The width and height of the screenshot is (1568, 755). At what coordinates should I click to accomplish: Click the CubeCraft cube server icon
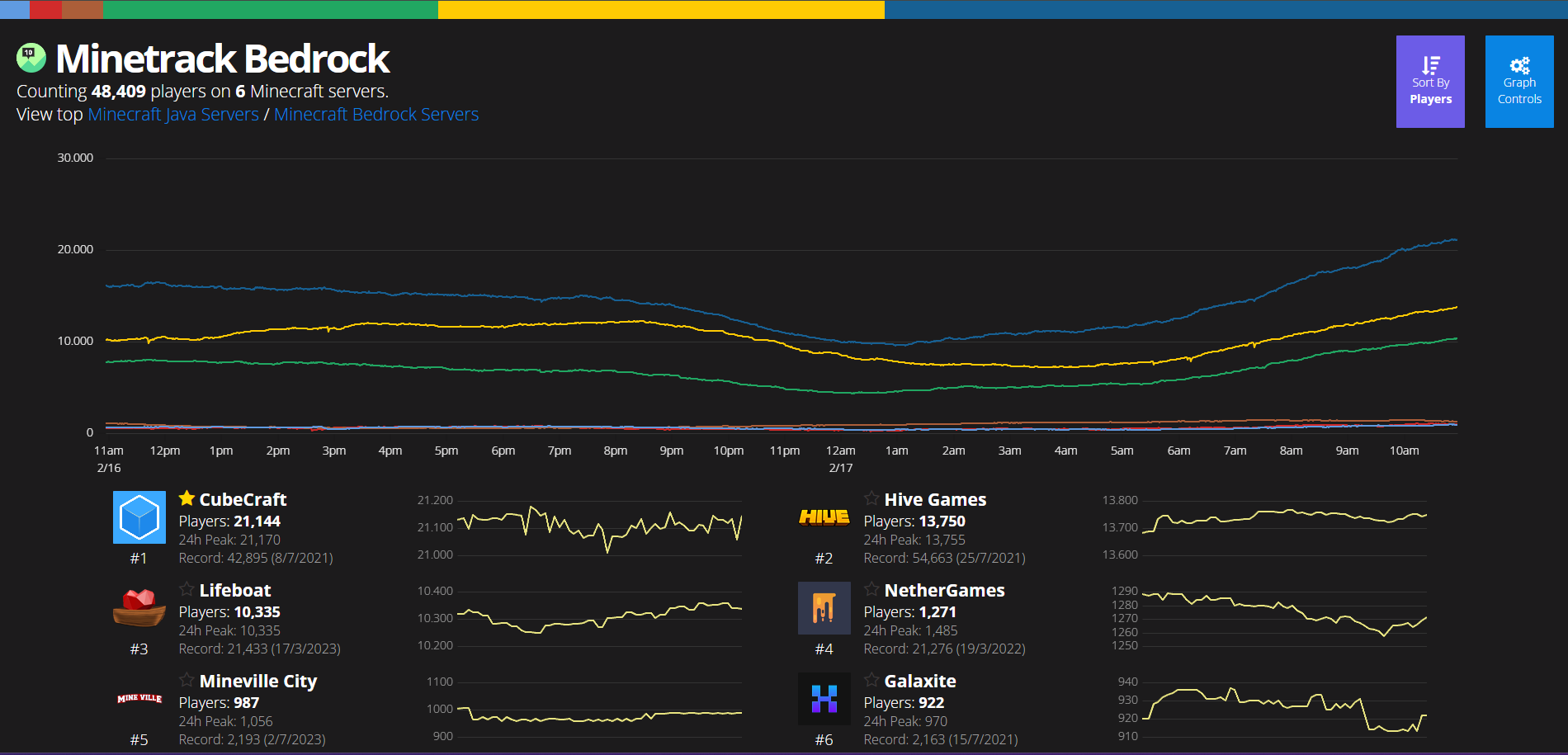tap(139, 517)
